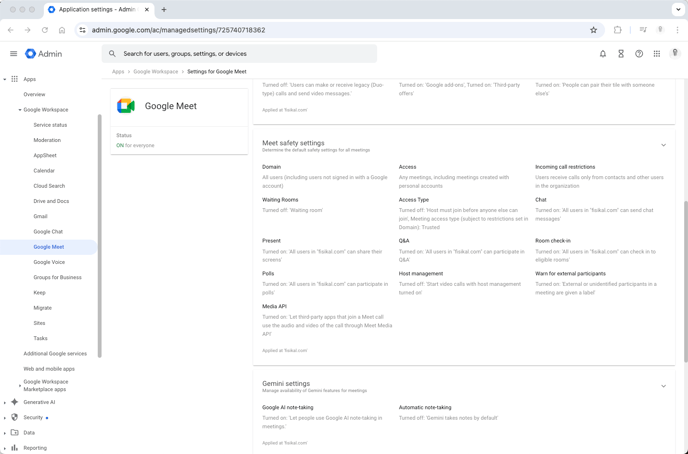Open Service status in the sidebar
The image size is (688, 454).
pyautogui.click(x=50, y=125)
